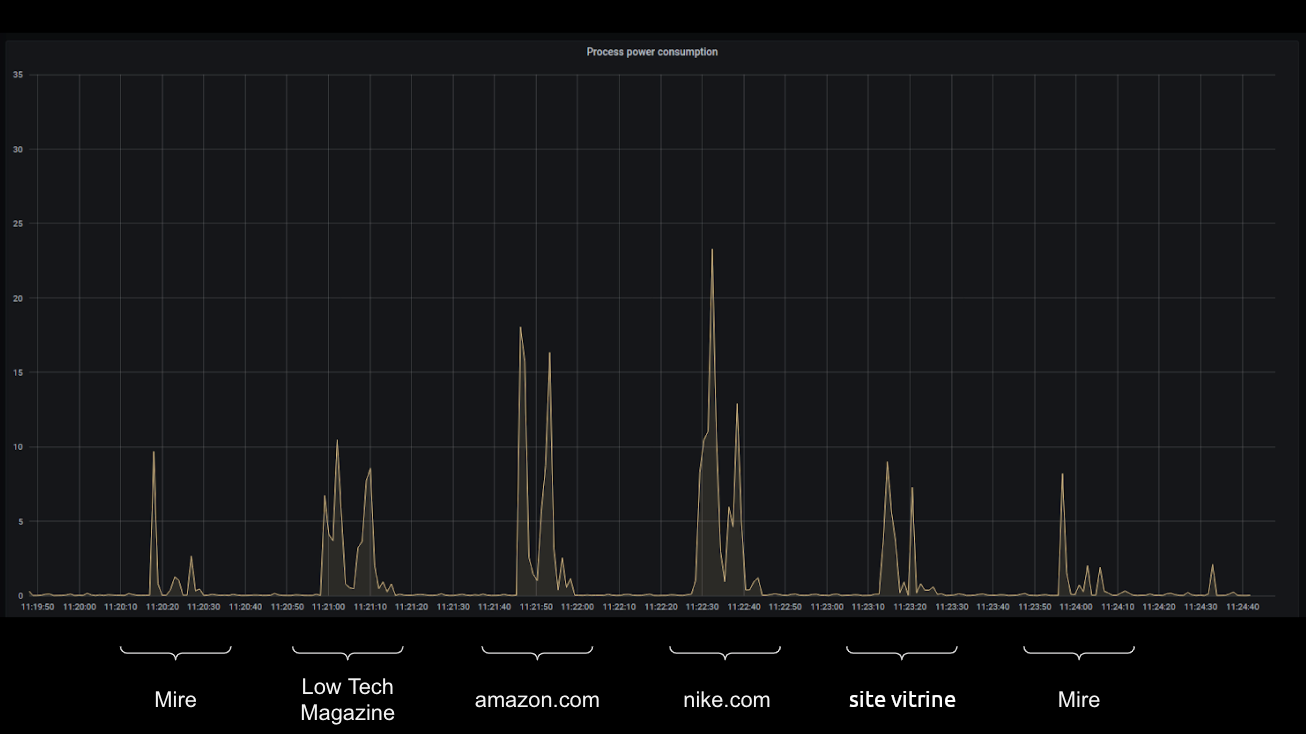Viewport: 1306px width, 734px height.
Task: Click the 11:20:20 time label
Action: pyautogui.click(x=162, y=606)
